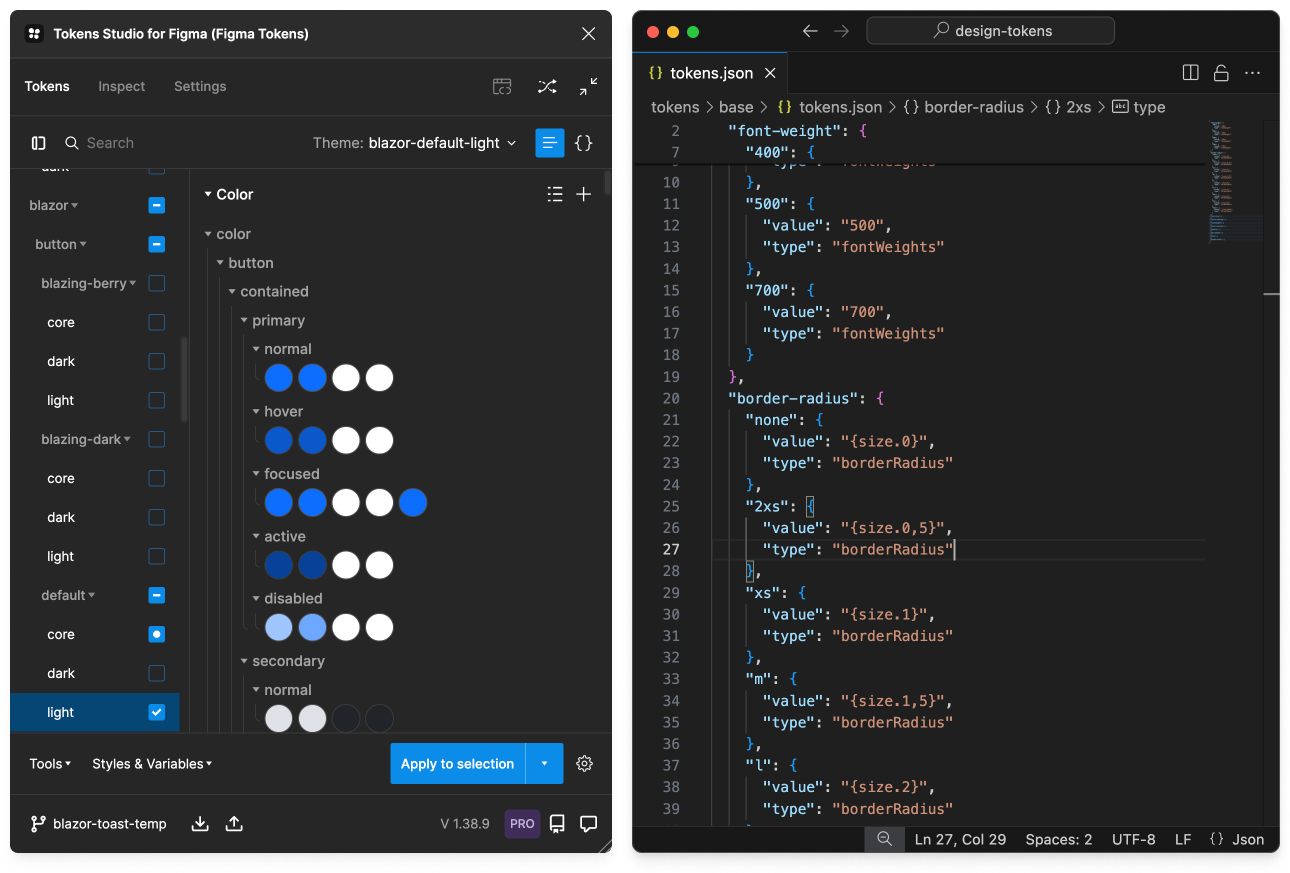Open the feedback chat bubble icon
Image resolution: width=1290 pixels, height=873 pixels.
pos(589,824)
